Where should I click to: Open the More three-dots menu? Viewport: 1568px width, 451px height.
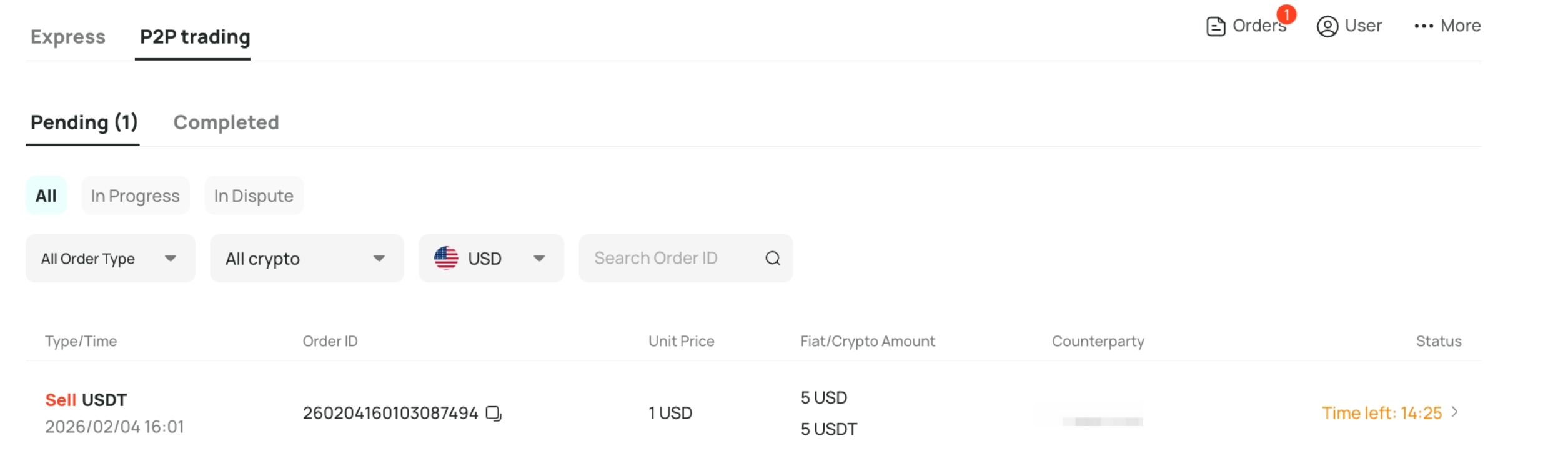[1423, 26]
